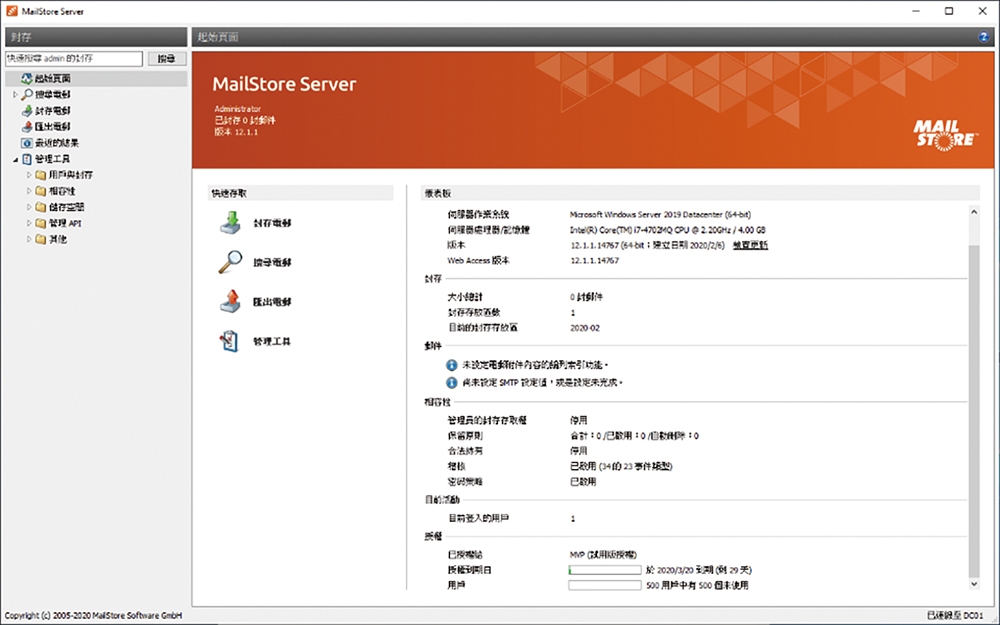The image size is (1000, 625).
Task: Open 管理工具 from quick access list
Action: pos(272,341)
